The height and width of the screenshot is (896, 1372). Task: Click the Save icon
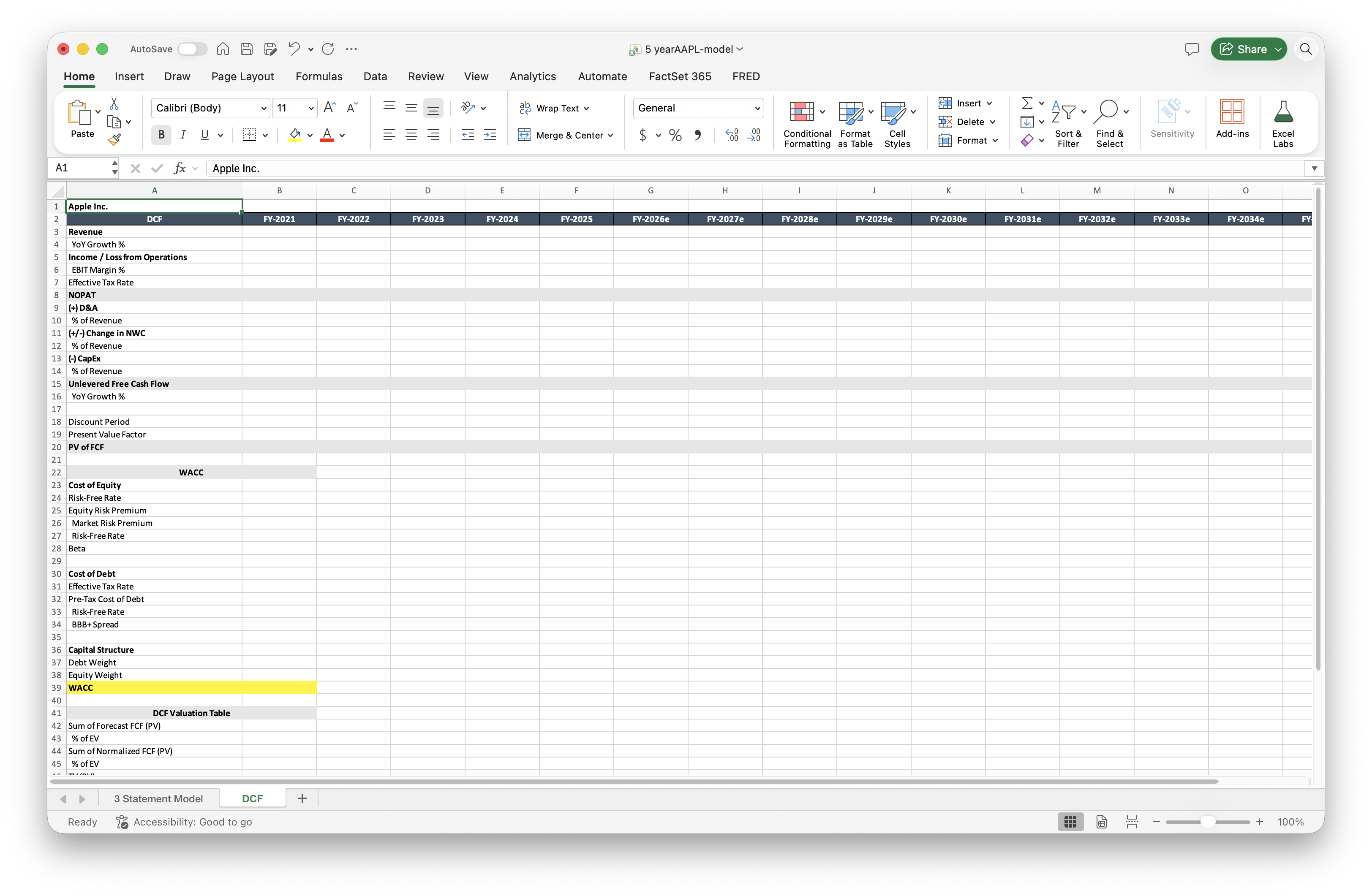tap(247, 49)
